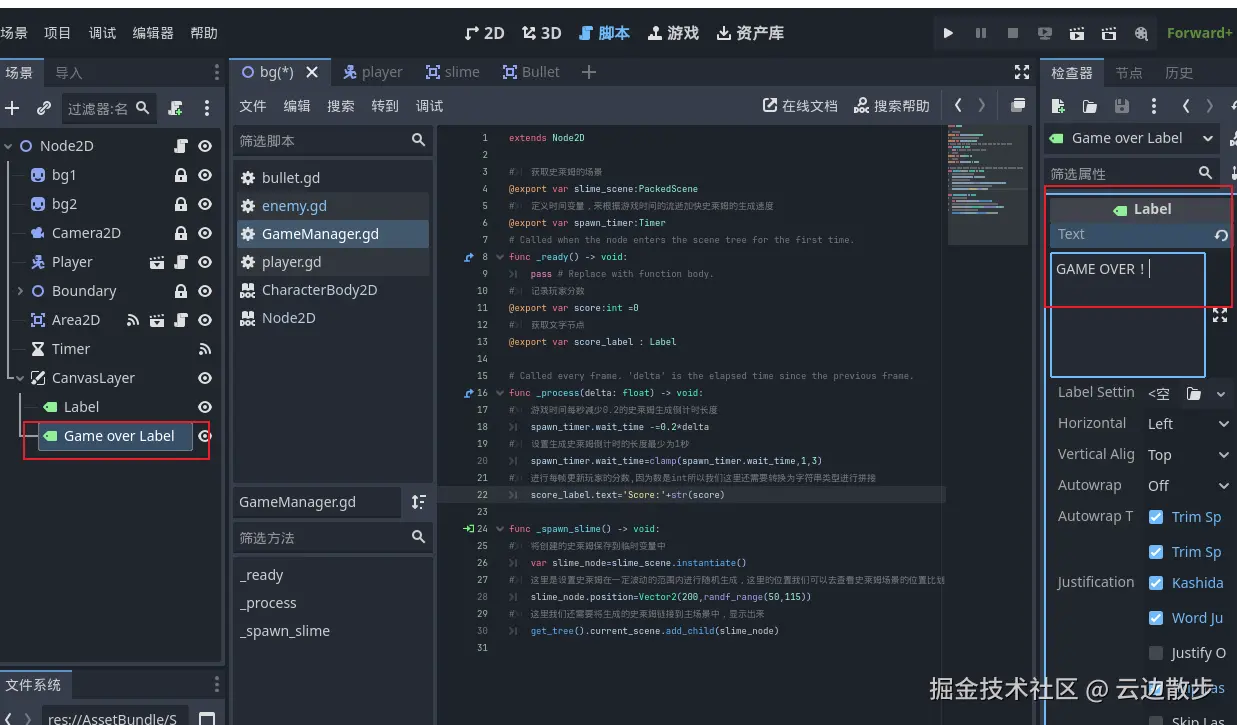Expand the Boundary node children
Image resolution: width=1237 pixels, height=725 pixels.
pos(20,291)
